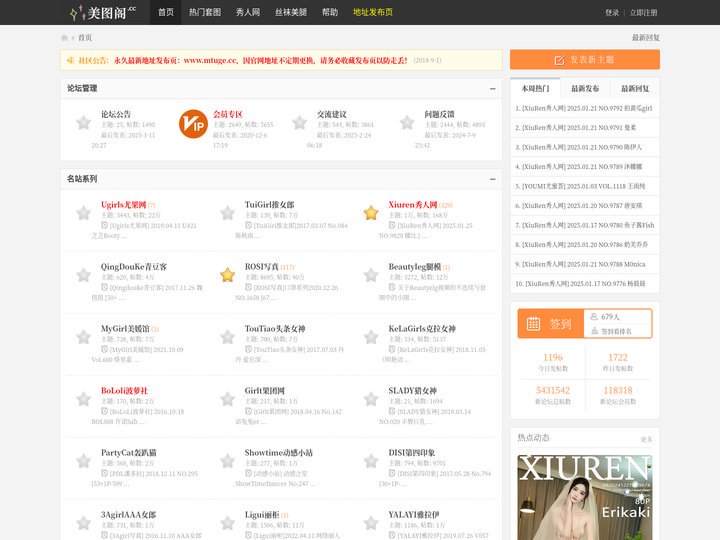720x540 pixels.
Task: Switch to the 最新发布 tab
Action: (x=585, y=89)
